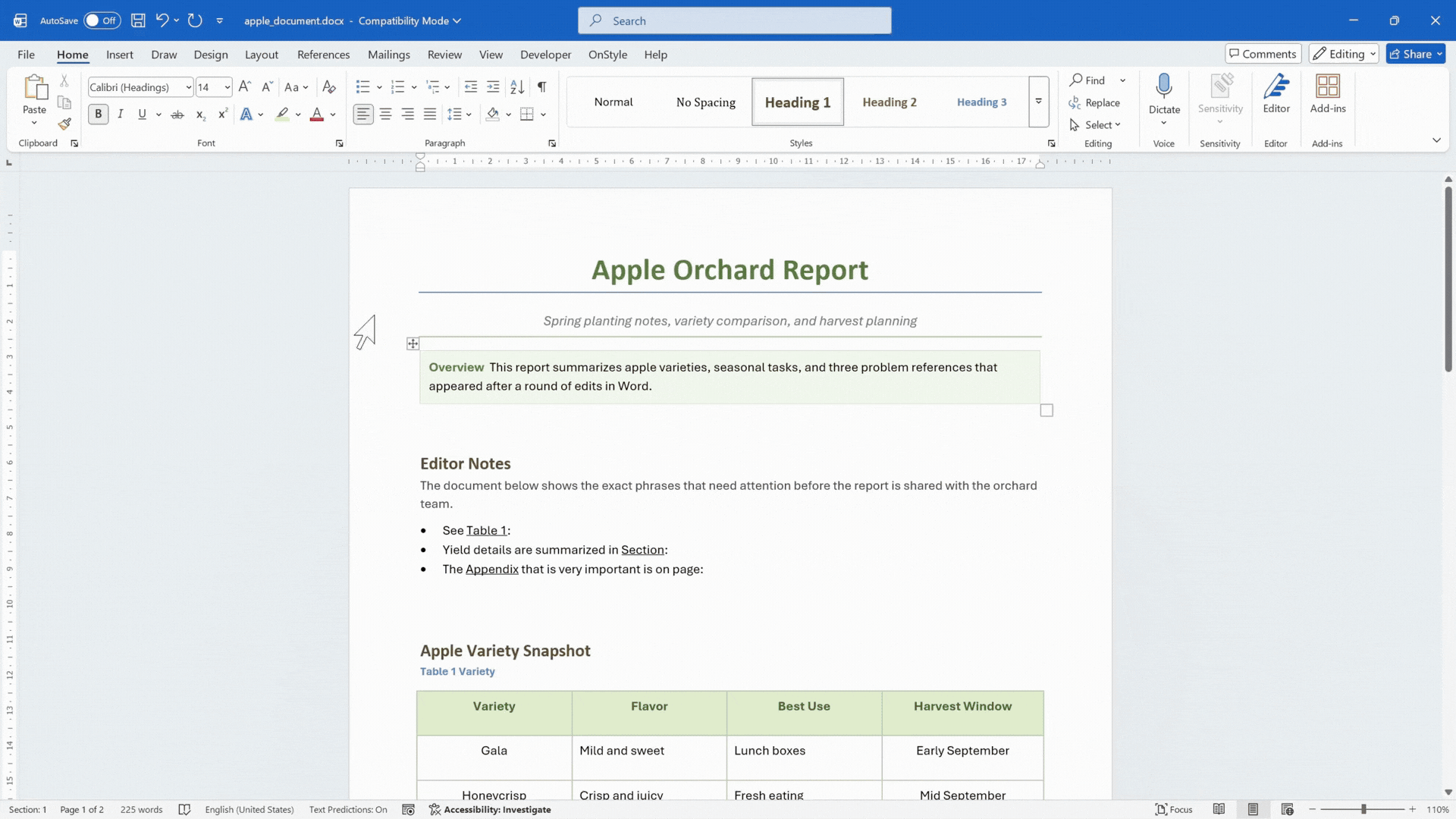Image resolution: width=1456 pixels, height=819 pixels.
Task: Cut selection with scissors icon
Action: tap(64, 80)
